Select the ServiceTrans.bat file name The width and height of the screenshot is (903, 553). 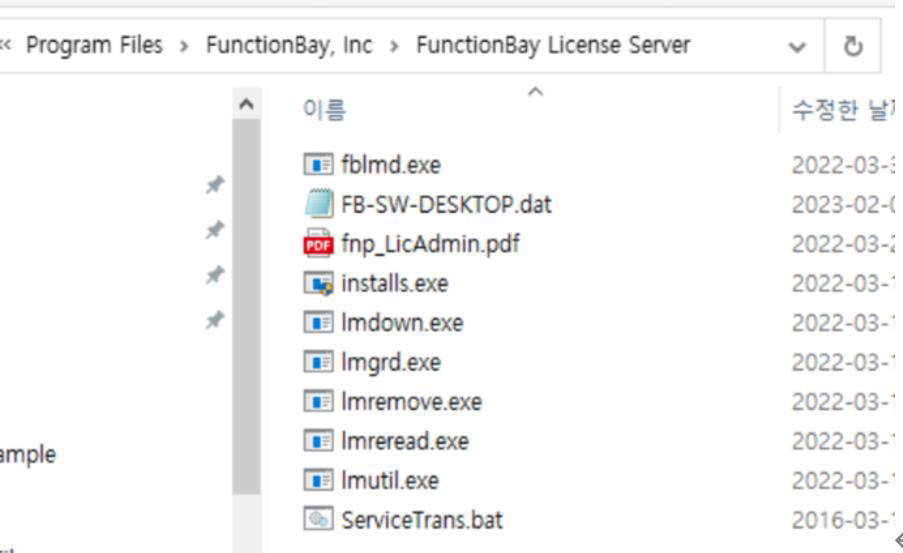(422, 520)
